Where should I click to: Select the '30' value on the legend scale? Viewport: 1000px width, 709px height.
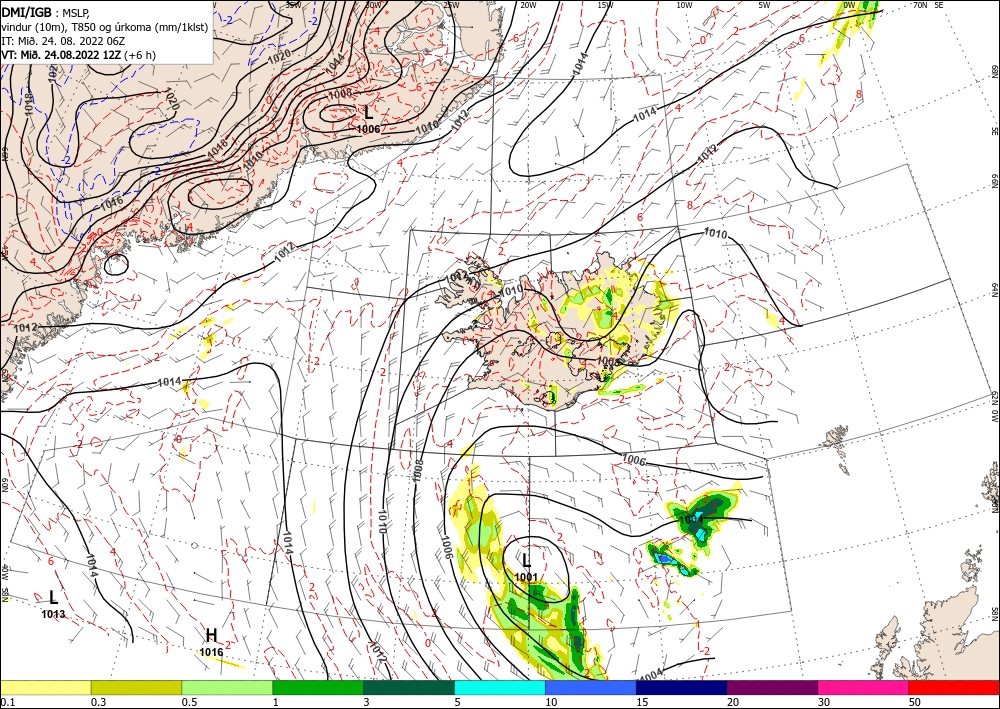pyautogui.click(x=824, y=701)
